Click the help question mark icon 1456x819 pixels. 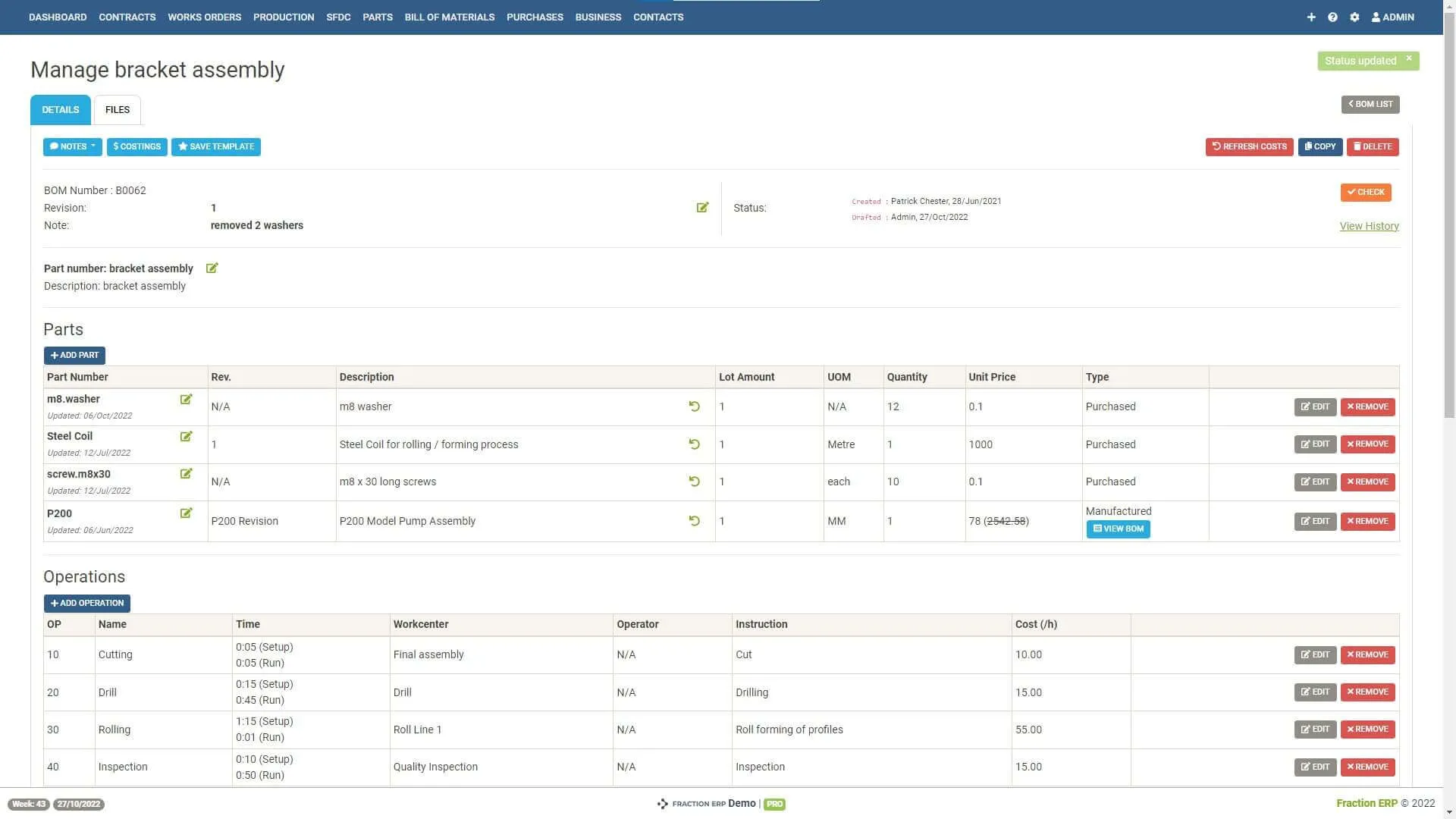pos(1332,17)
